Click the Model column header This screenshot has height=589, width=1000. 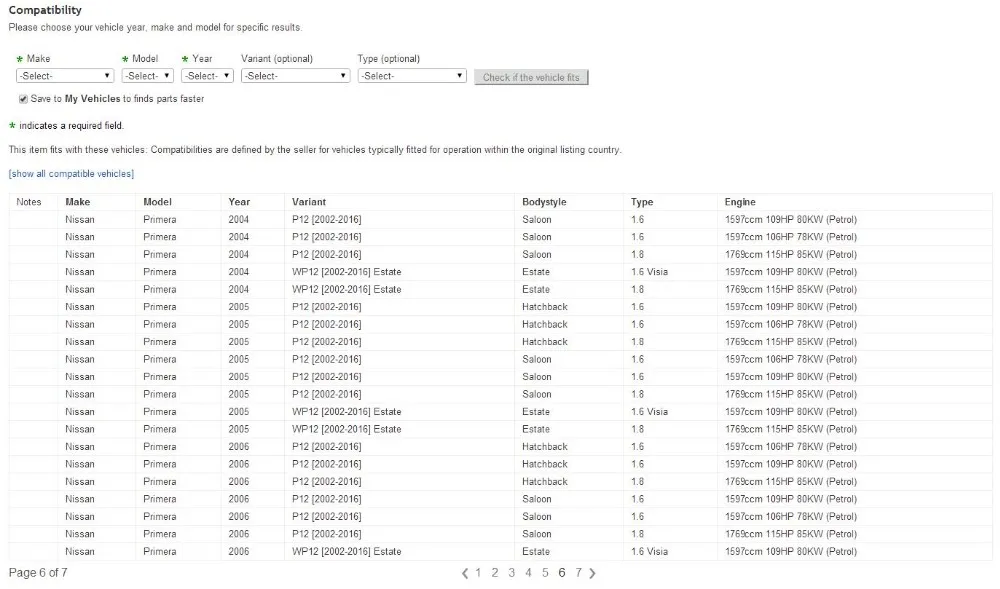158,202
